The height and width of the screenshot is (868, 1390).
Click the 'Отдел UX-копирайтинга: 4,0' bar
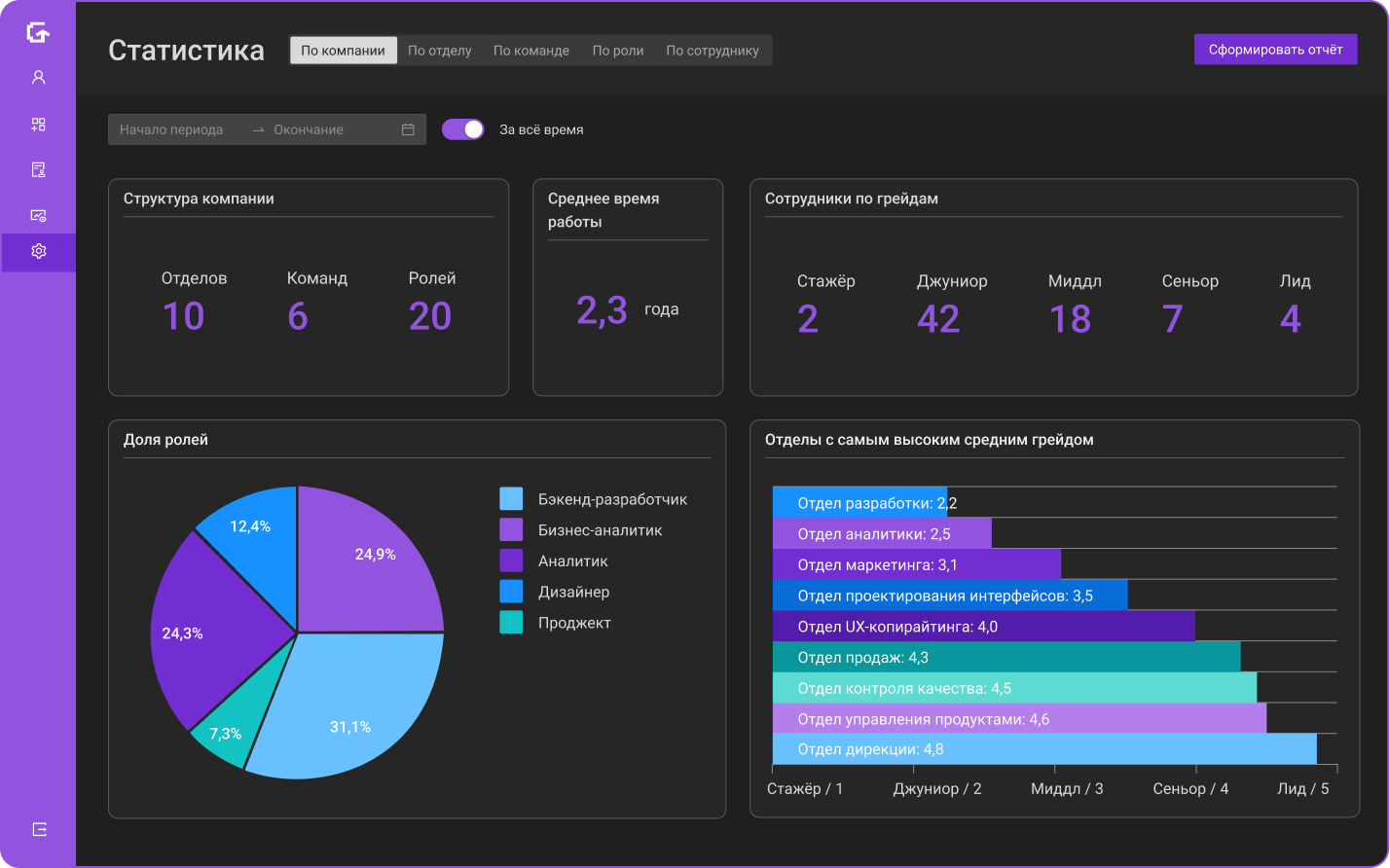pos(984,627)
